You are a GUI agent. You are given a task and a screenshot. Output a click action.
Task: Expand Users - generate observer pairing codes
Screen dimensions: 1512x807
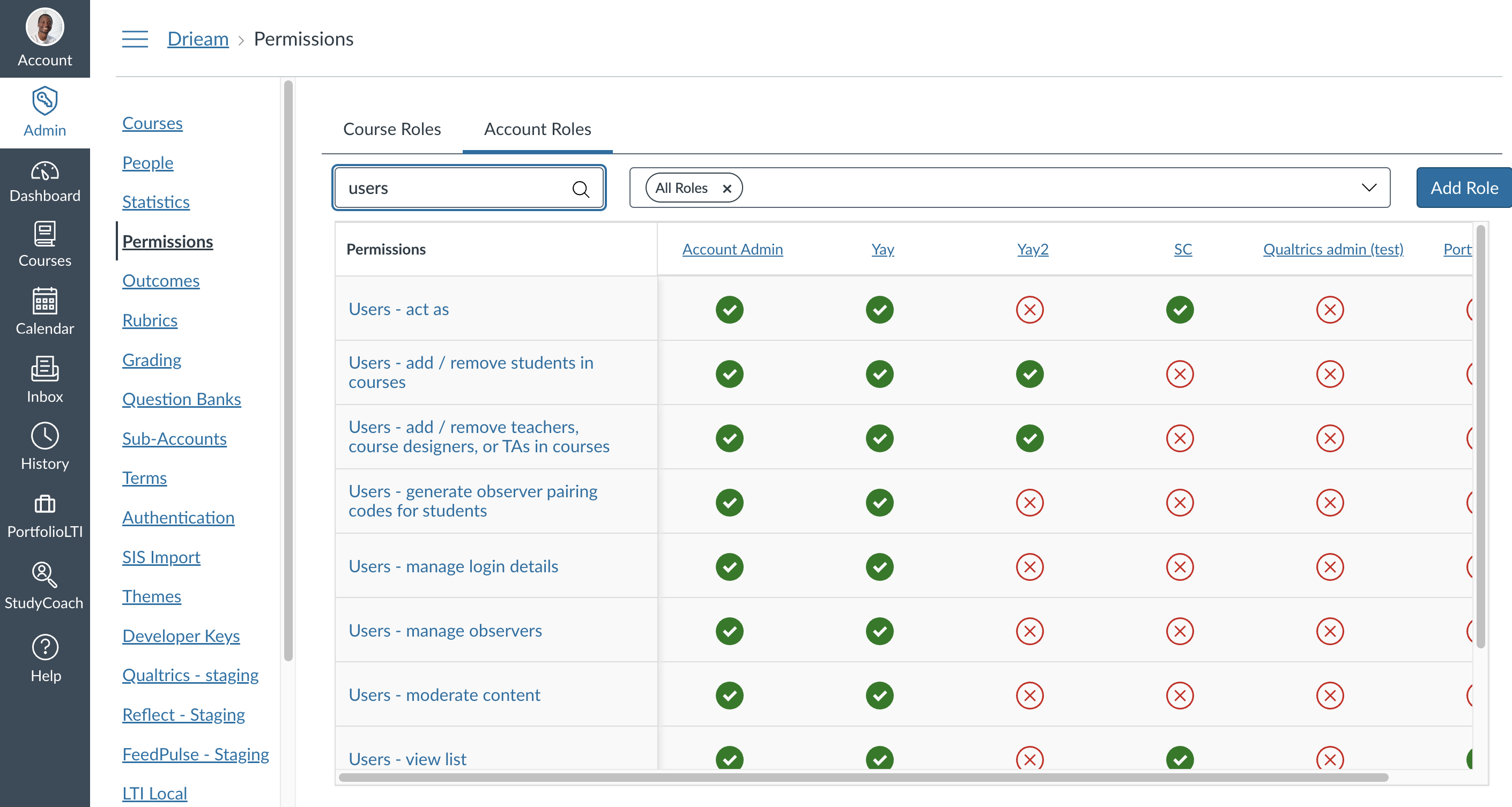point(473,501)
